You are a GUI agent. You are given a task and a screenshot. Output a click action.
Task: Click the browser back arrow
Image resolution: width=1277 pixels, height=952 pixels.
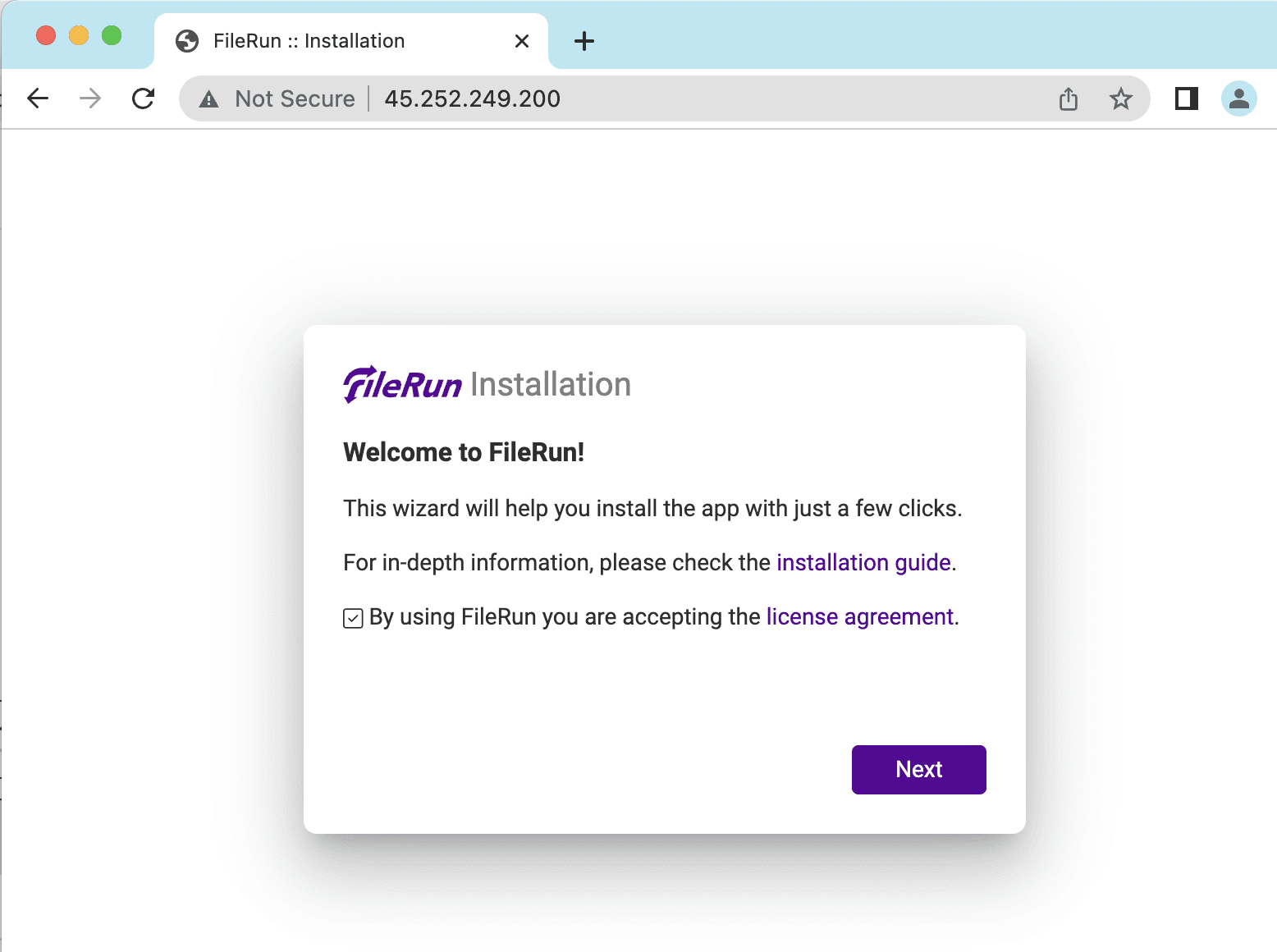point(38,98)
